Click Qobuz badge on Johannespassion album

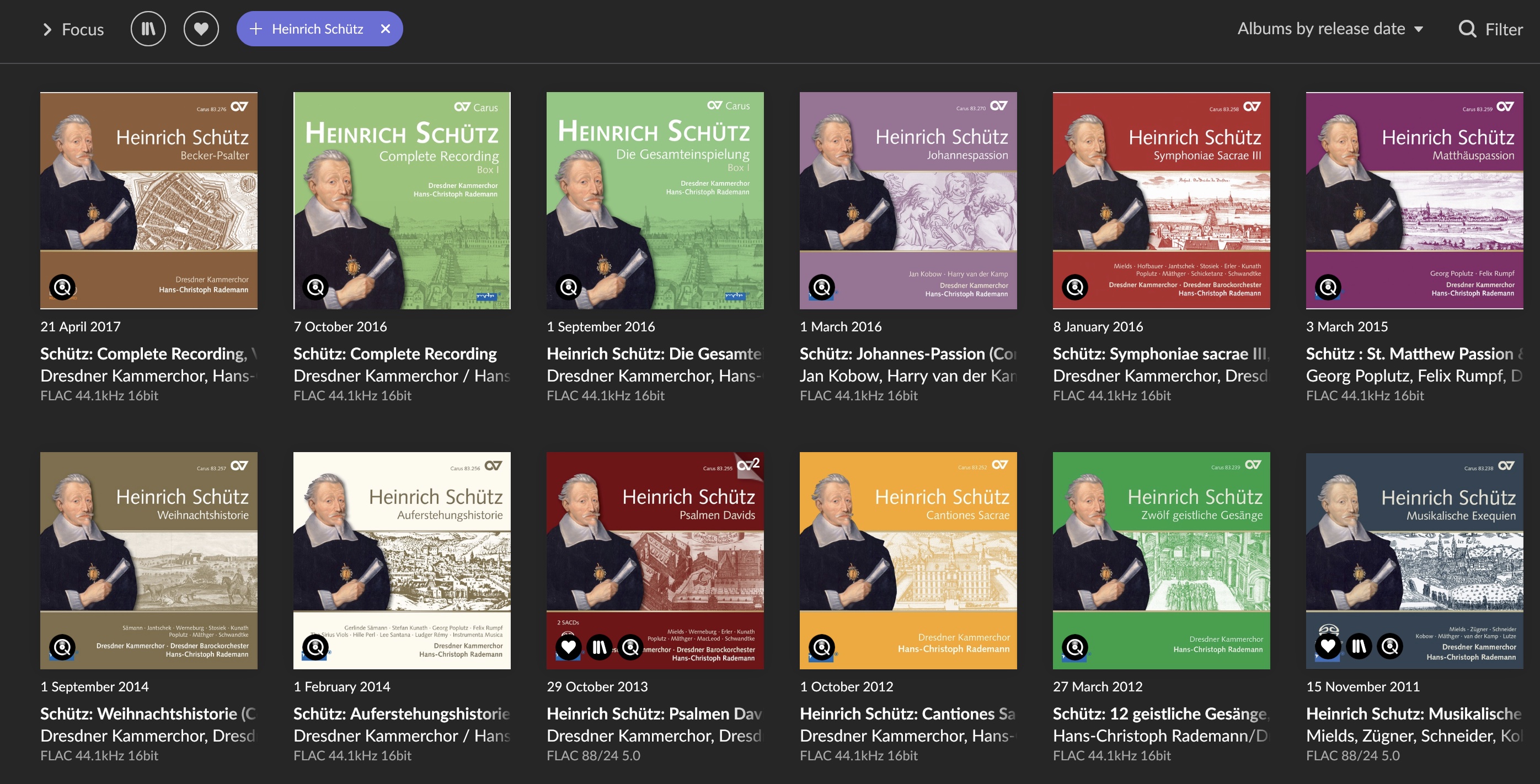(x=822, y=287)
